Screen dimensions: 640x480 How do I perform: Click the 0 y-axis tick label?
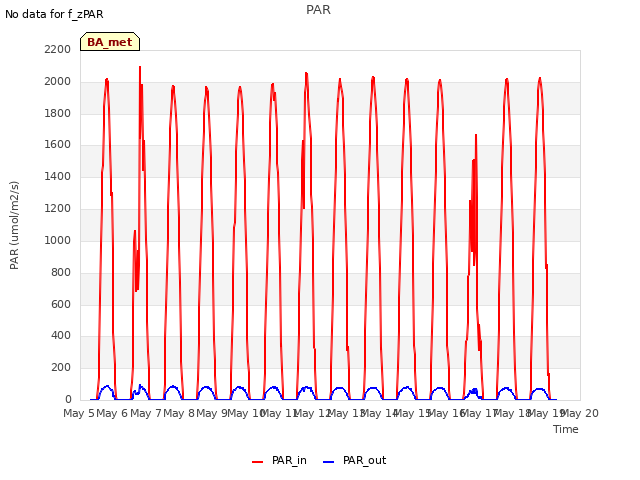(68, 399)
